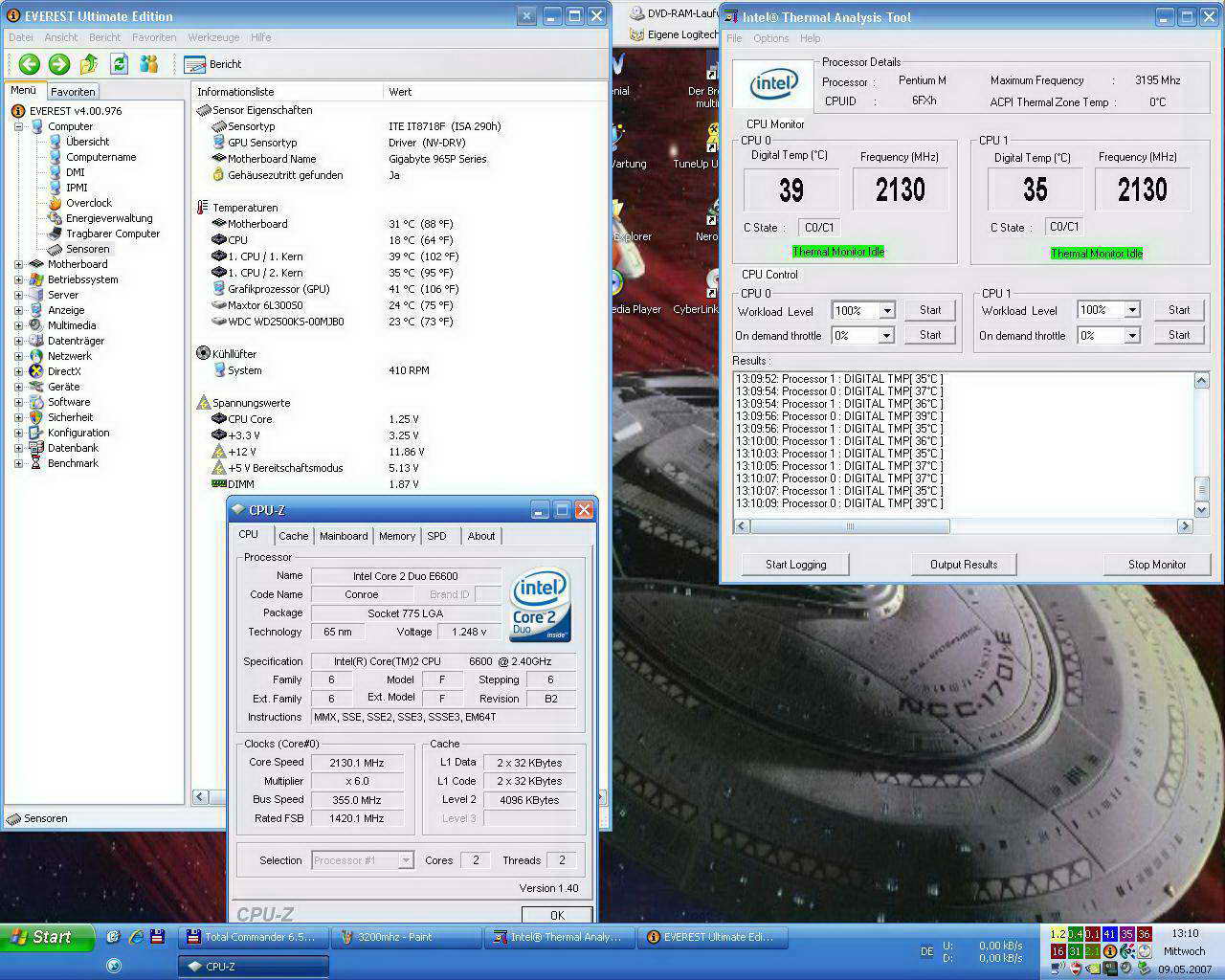Select Tragbarer Computer tree item
1225x980 pixels.
click(113, 234)
